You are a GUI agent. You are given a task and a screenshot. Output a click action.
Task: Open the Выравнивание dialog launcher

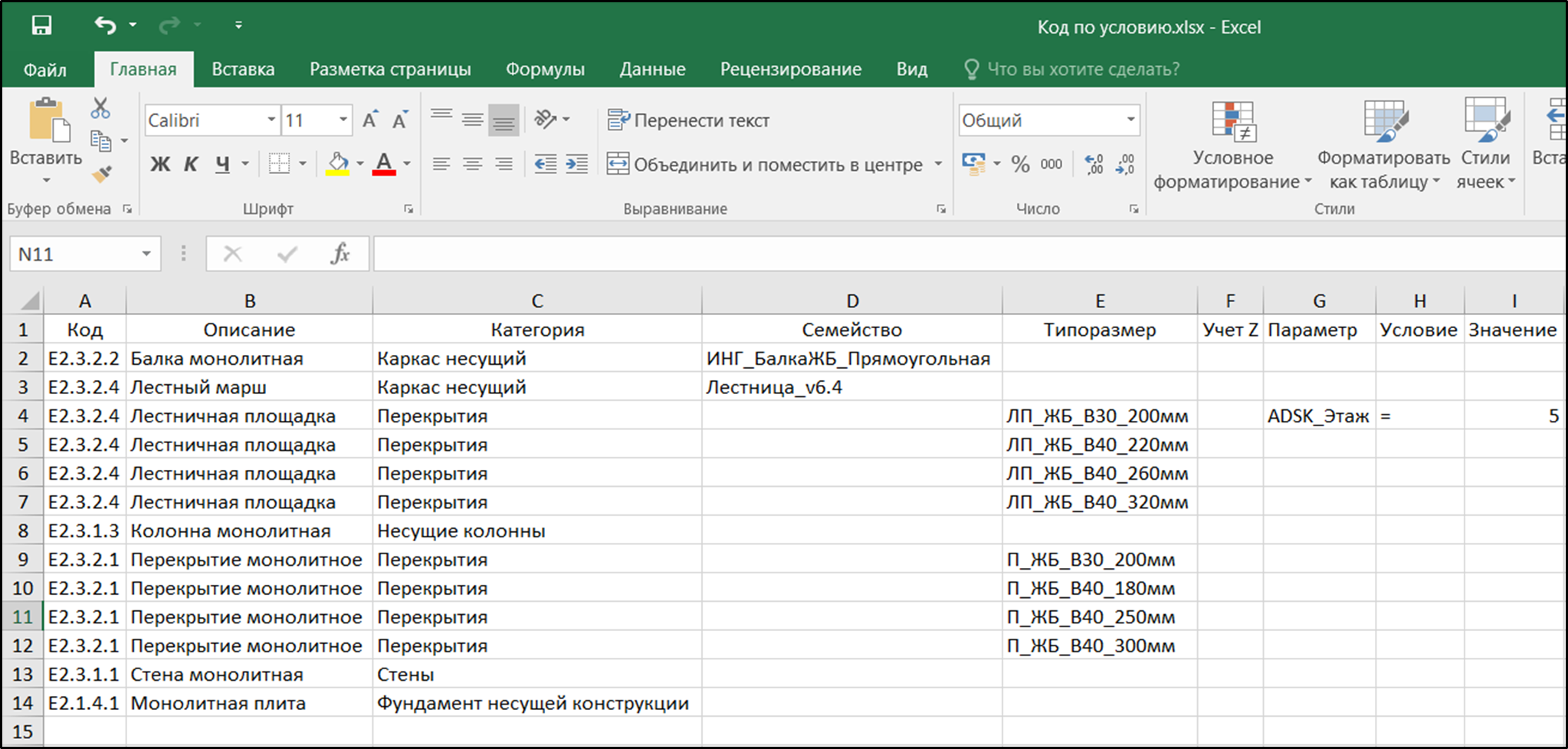point(941,209)
